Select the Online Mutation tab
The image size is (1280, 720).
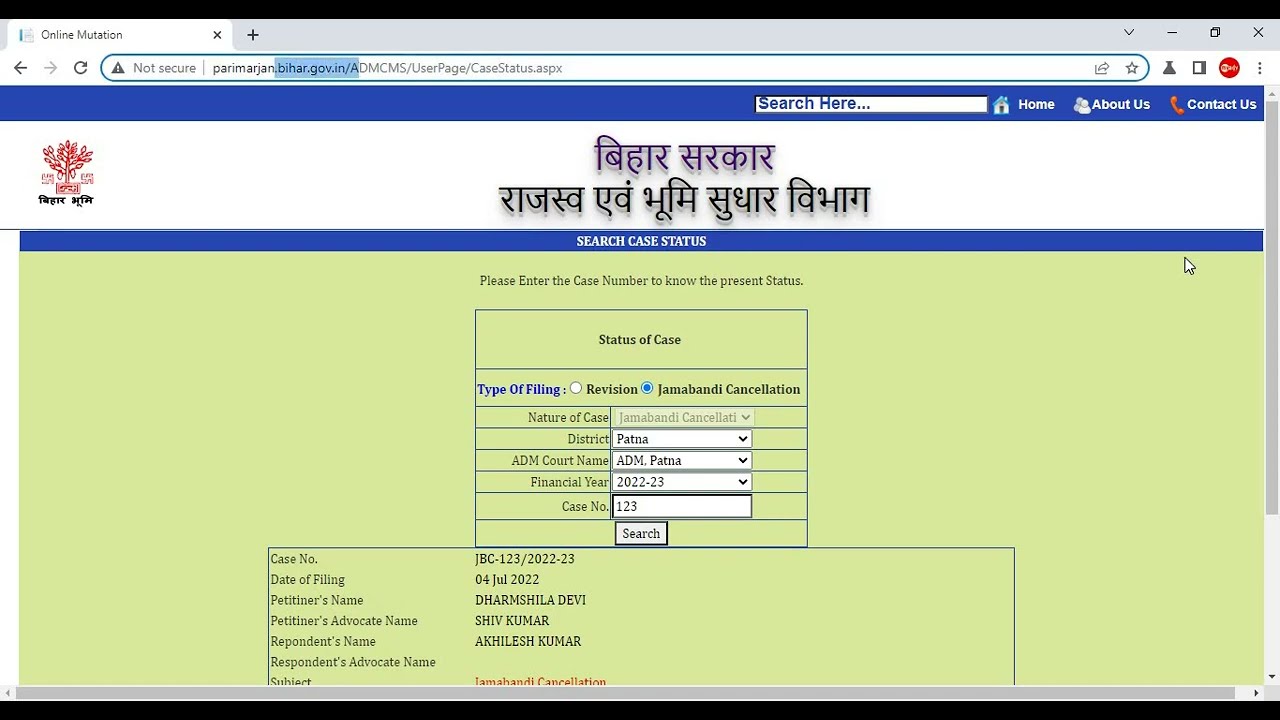click(x=120, y=34)
